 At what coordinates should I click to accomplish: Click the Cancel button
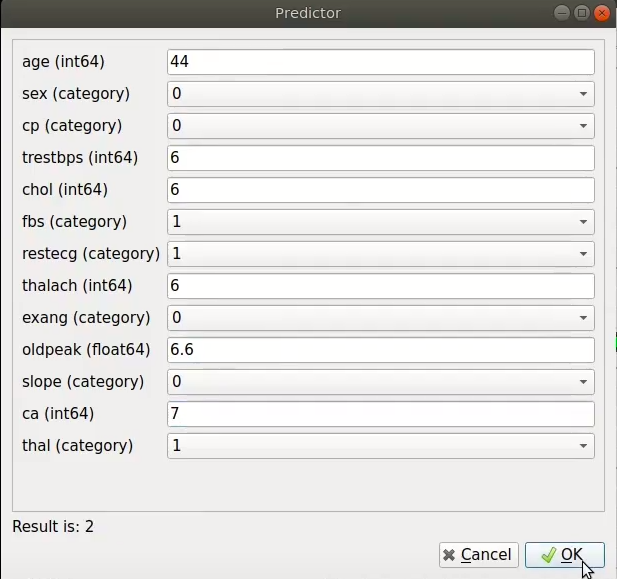tap(478, 555)
